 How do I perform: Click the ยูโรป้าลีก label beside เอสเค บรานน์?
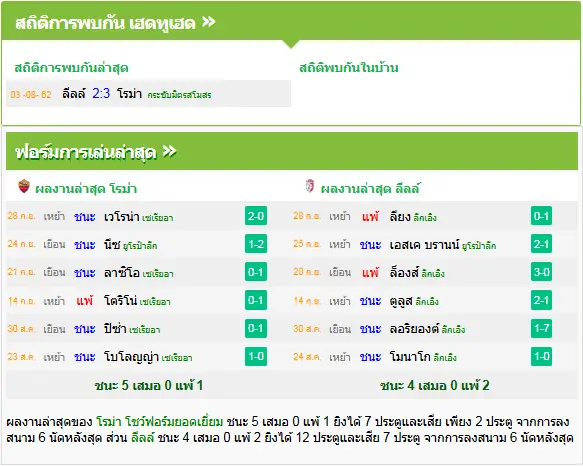pos(479,246)
